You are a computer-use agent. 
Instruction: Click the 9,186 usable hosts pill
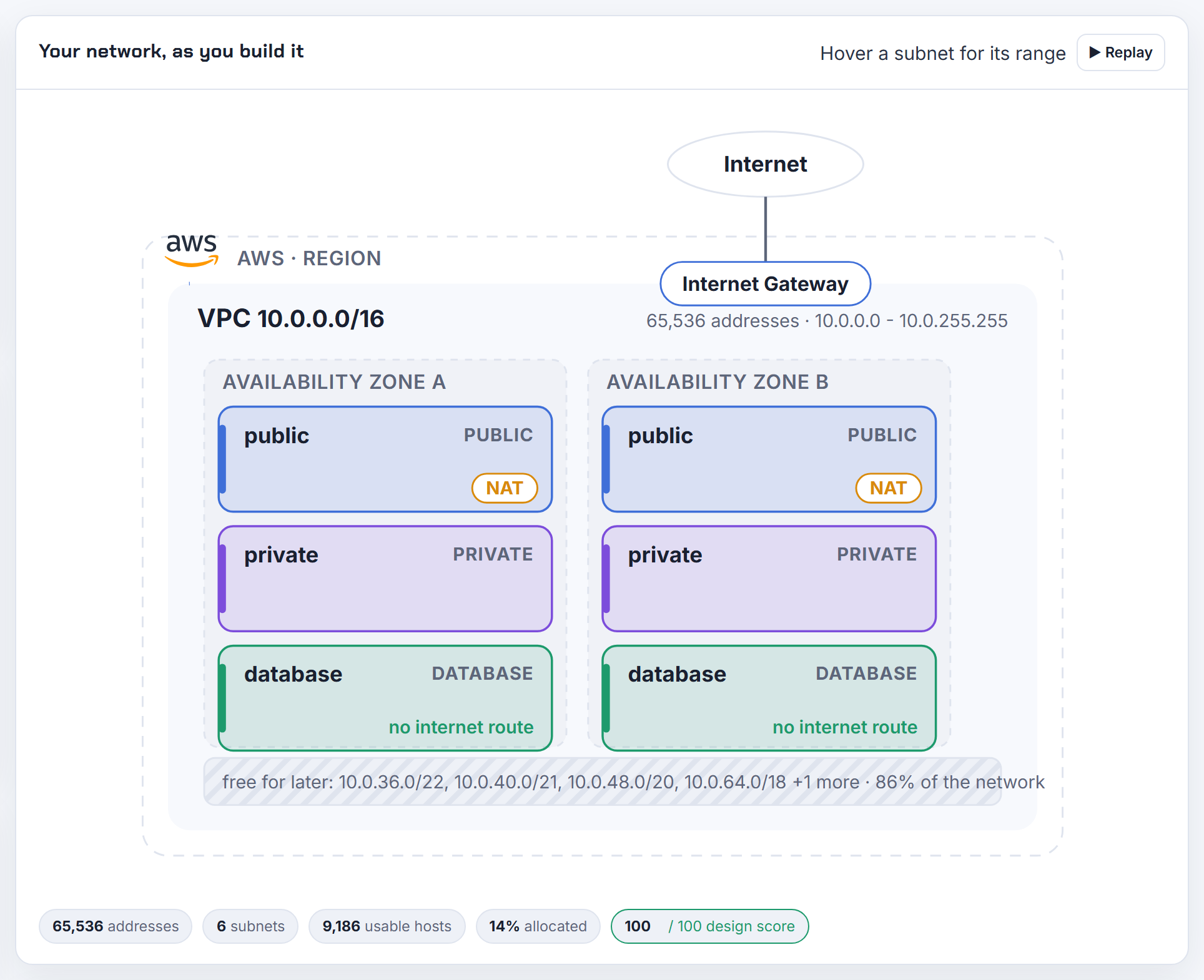[x=387, y=926]
